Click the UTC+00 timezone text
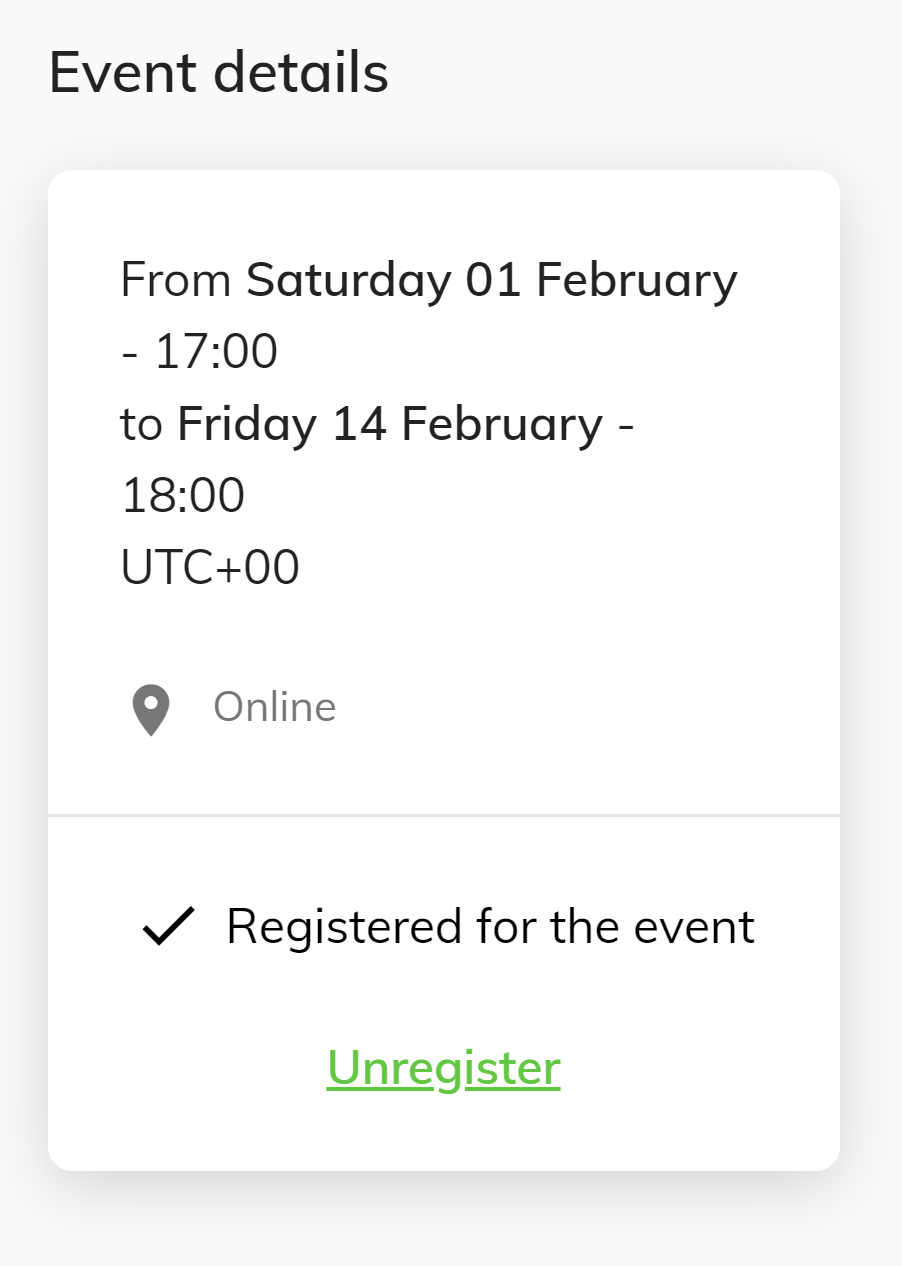The width and height of the screenshot is (902, 1266). pyautogui.click(x=210, y=568)
